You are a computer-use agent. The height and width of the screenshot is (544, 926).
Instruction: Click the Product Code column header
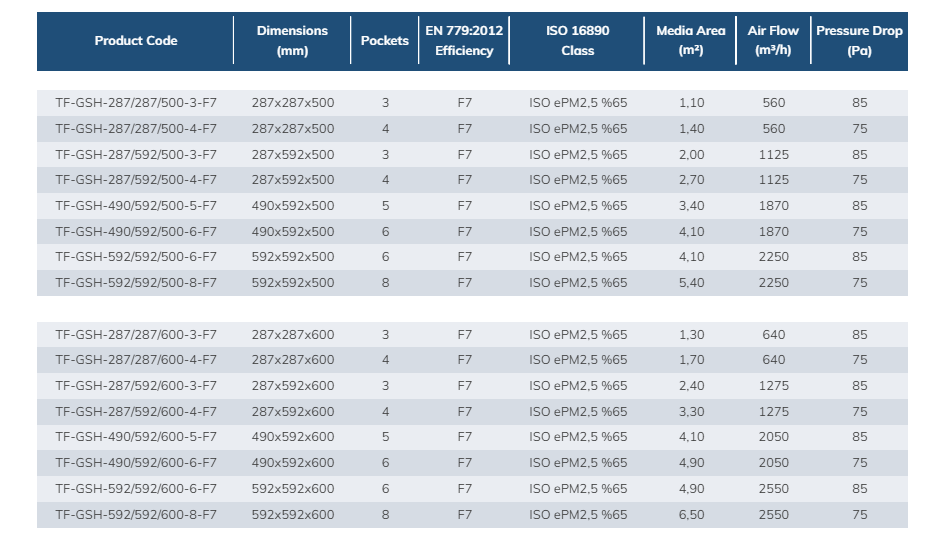[x=136, y=41]
